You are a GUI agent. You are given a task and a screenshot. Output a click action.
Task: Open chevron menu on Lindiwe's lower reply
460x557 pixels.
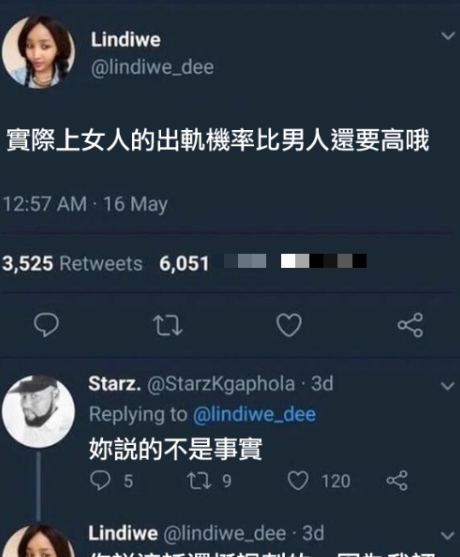coord(448,535)
